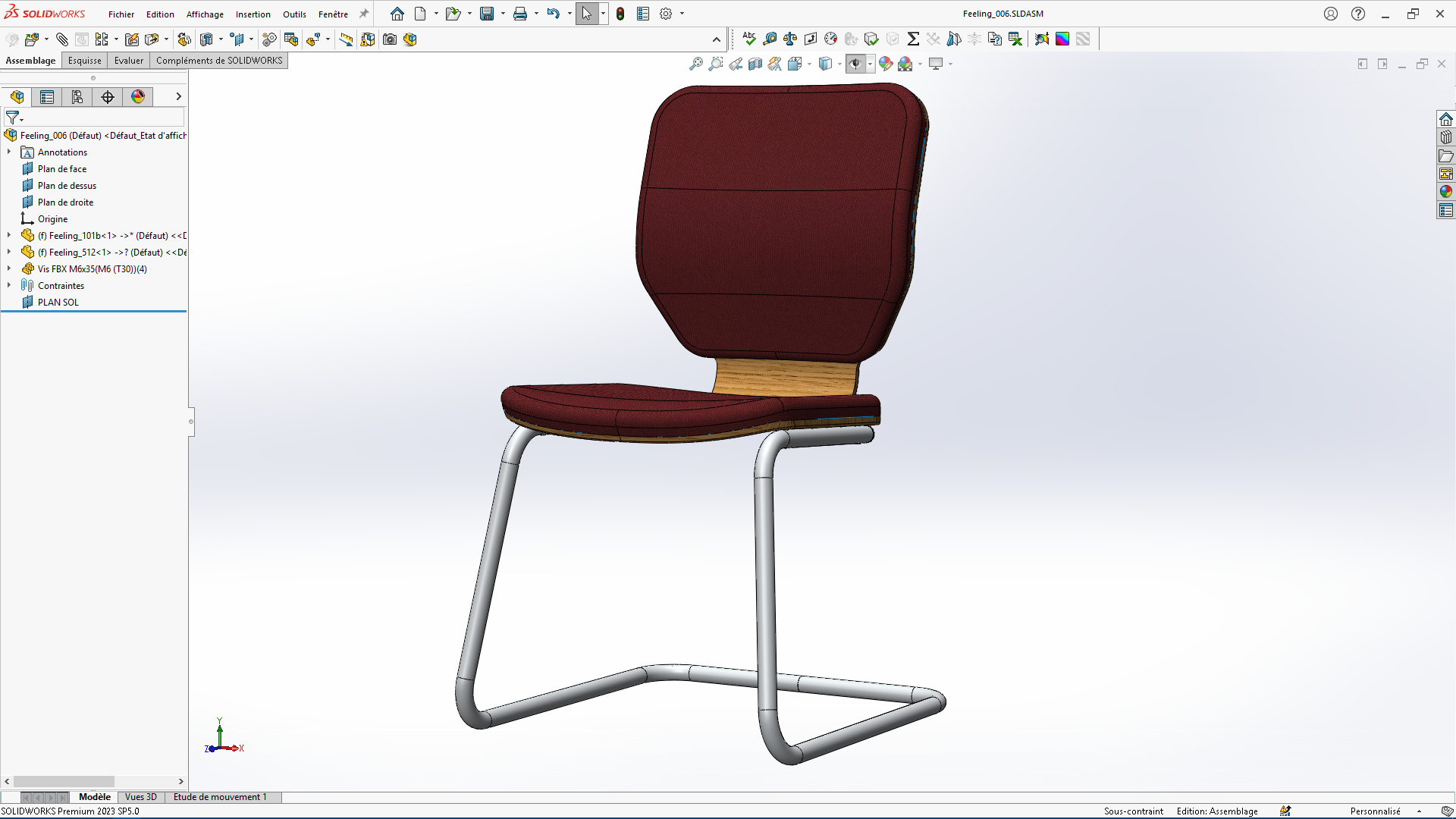Open the Insertion menu
1456x819 pixels.
253,14
